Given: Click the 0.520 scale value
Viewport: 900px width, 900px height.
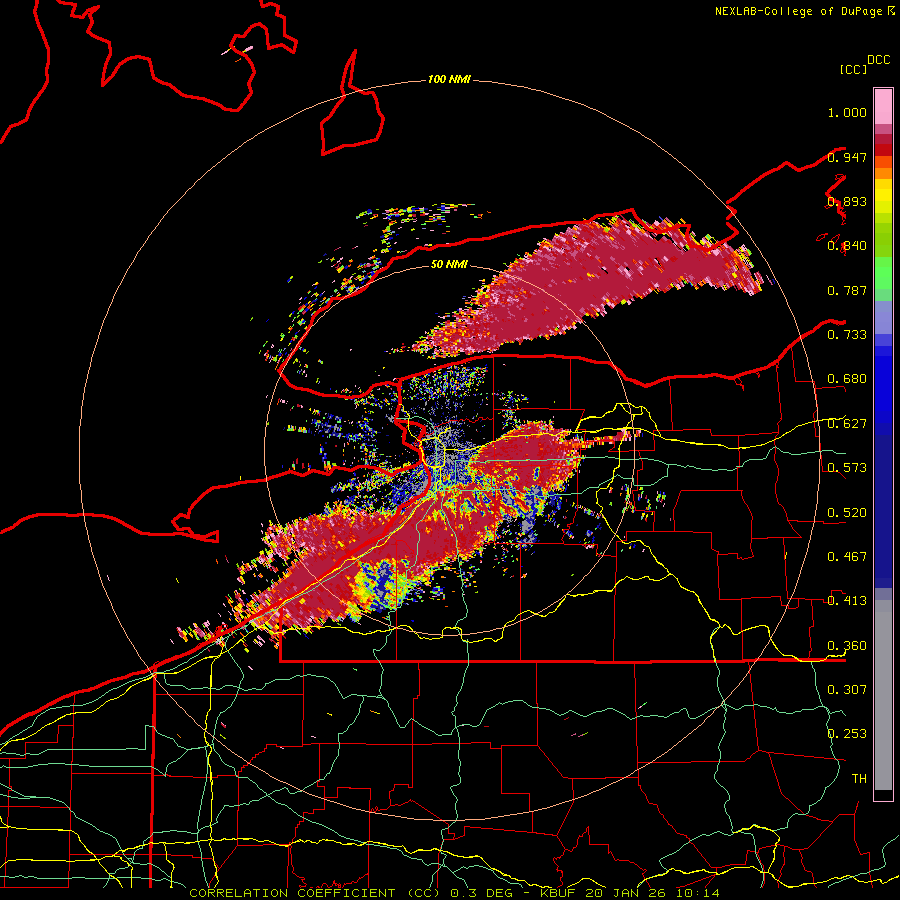Looking at the screenshot, I should pyautogui.click(x=847, y=513).
